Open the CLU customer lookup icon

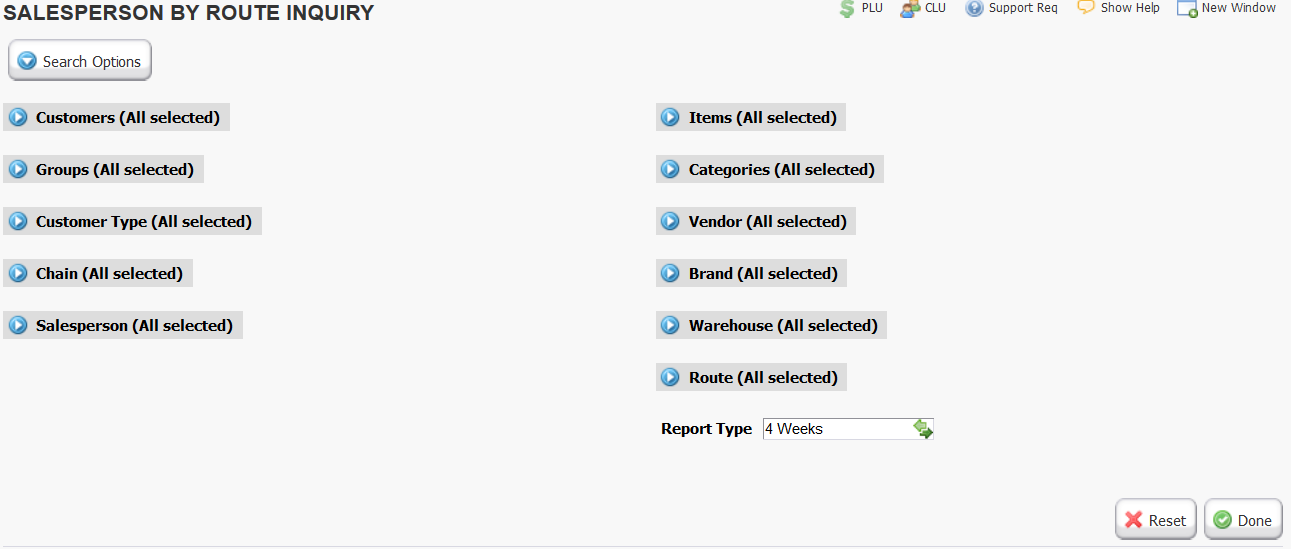click(909, 9)
